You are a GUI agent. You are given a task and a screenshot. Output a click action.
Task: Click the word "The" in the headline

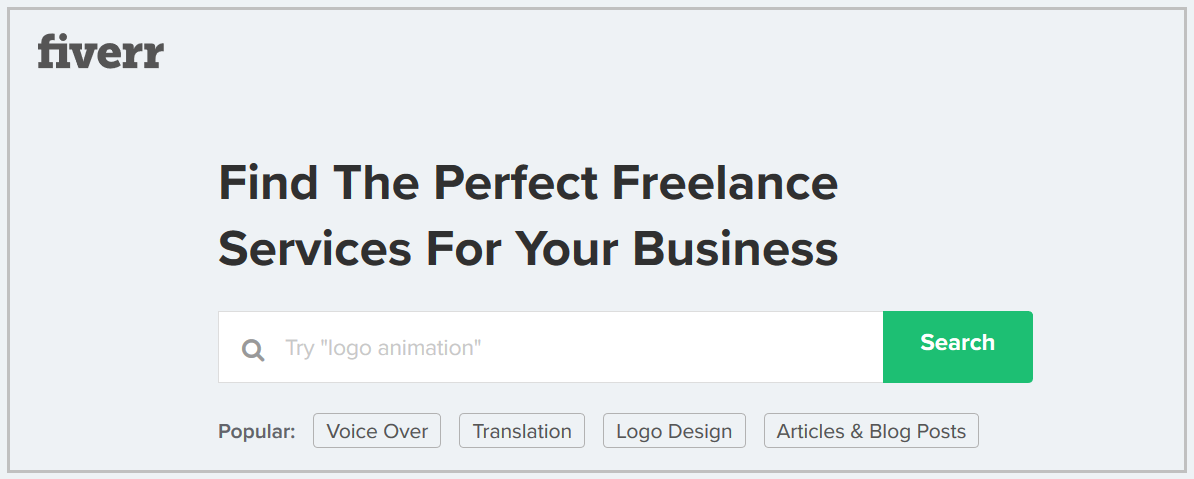(x=376, y=184)
